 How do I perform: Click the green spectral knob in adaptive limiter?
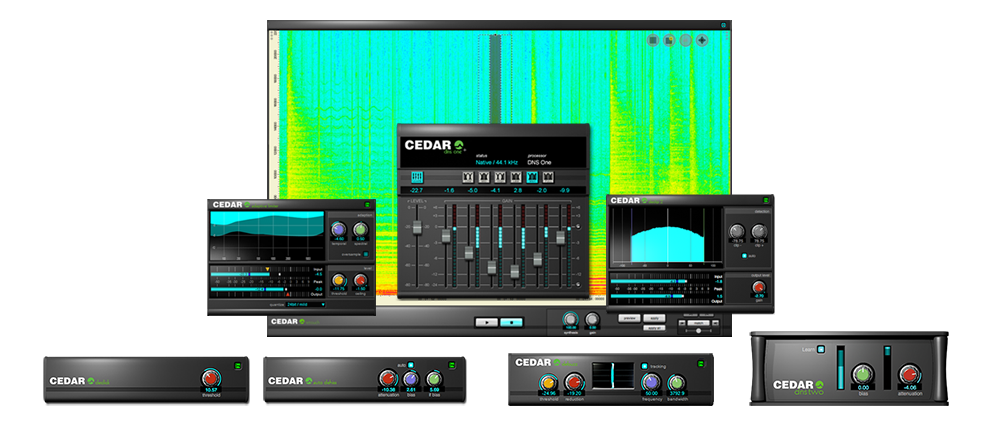point(360,230)
